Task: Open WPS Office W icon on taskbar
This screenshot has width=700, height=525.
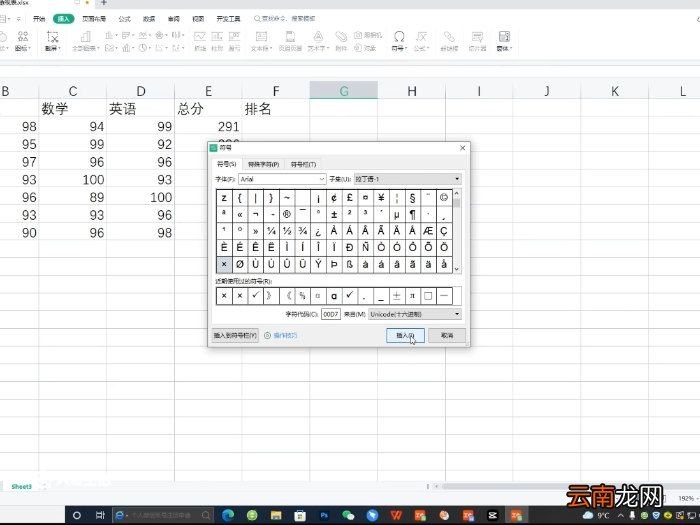Action: [x=396, y=515]
